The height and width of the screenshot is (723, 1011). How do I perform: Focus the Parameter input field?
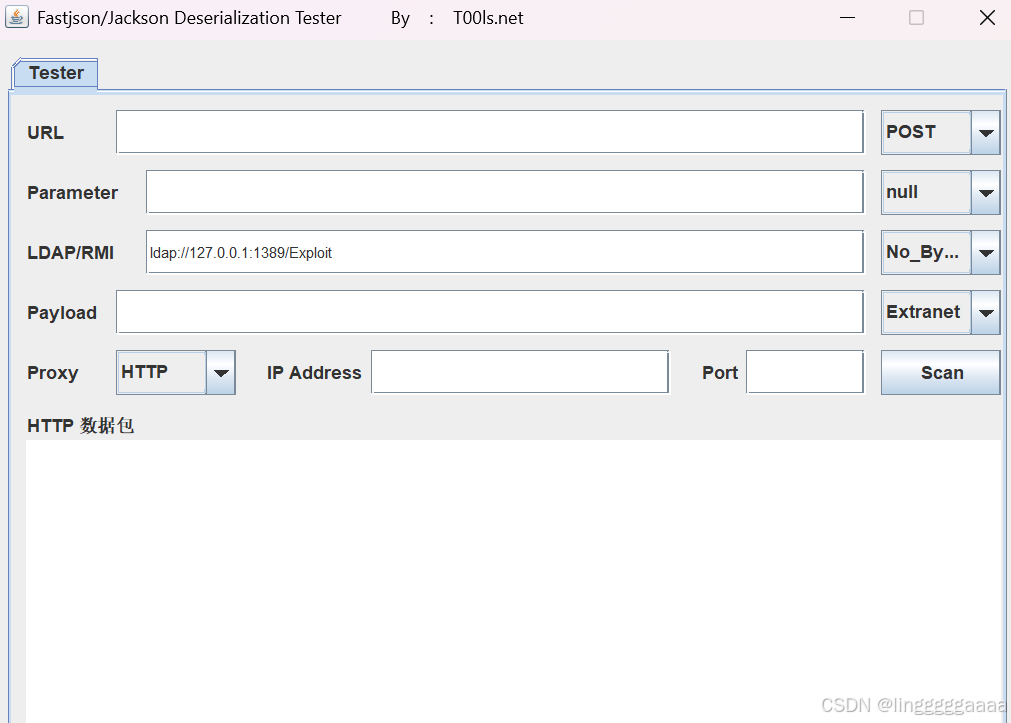(504, 192)
